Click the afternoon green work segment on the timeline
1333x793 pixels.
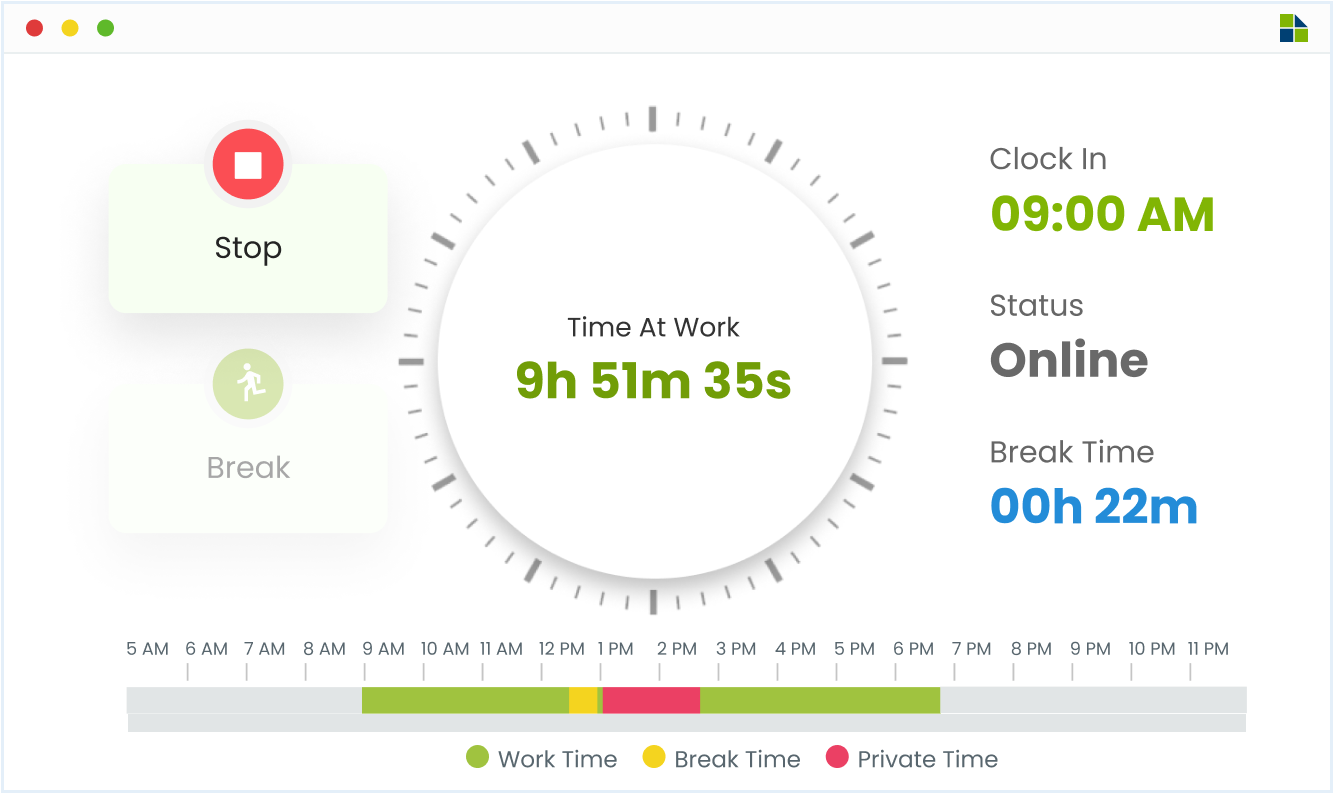(820, 700)
